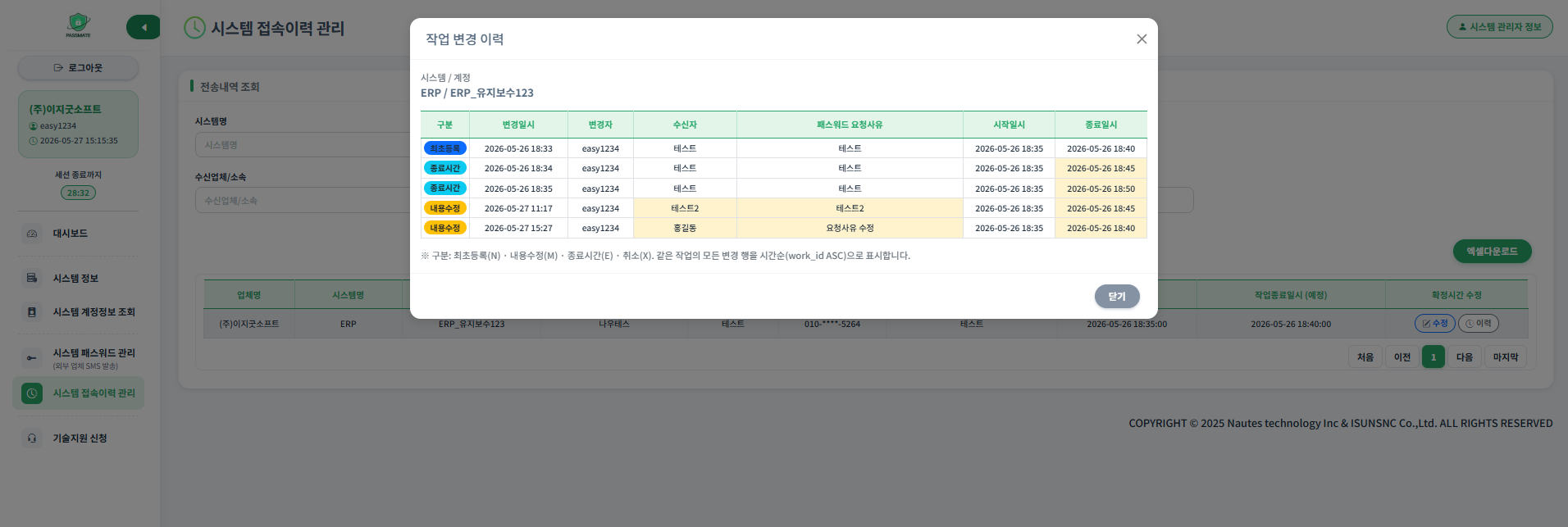Select 시스템 접속이력 관리 in sidebar
The height and width of the screenshot is (527, 1568).
coord(78,393)
